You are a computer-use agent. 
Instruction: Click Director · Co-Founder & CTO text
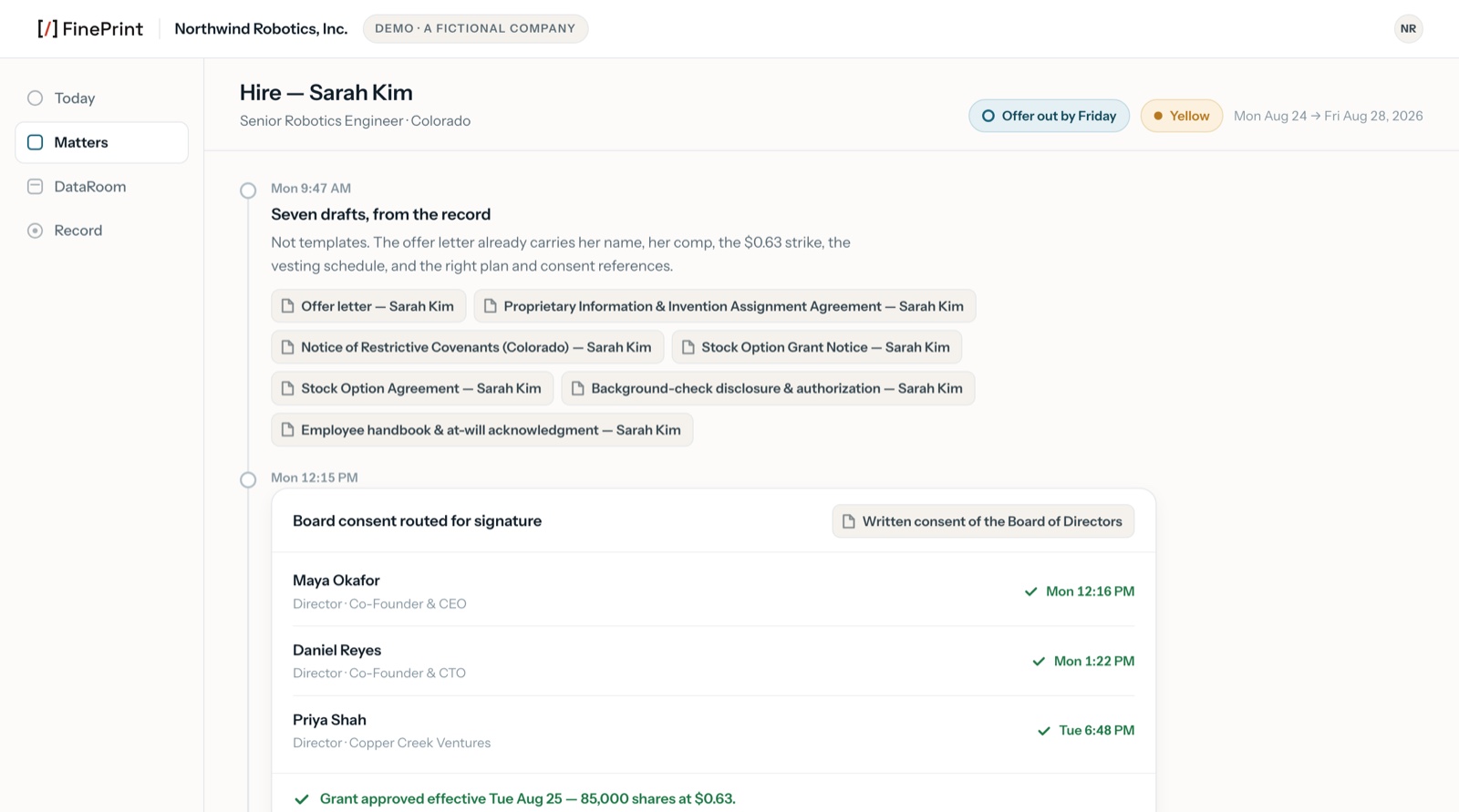(379, 673)
